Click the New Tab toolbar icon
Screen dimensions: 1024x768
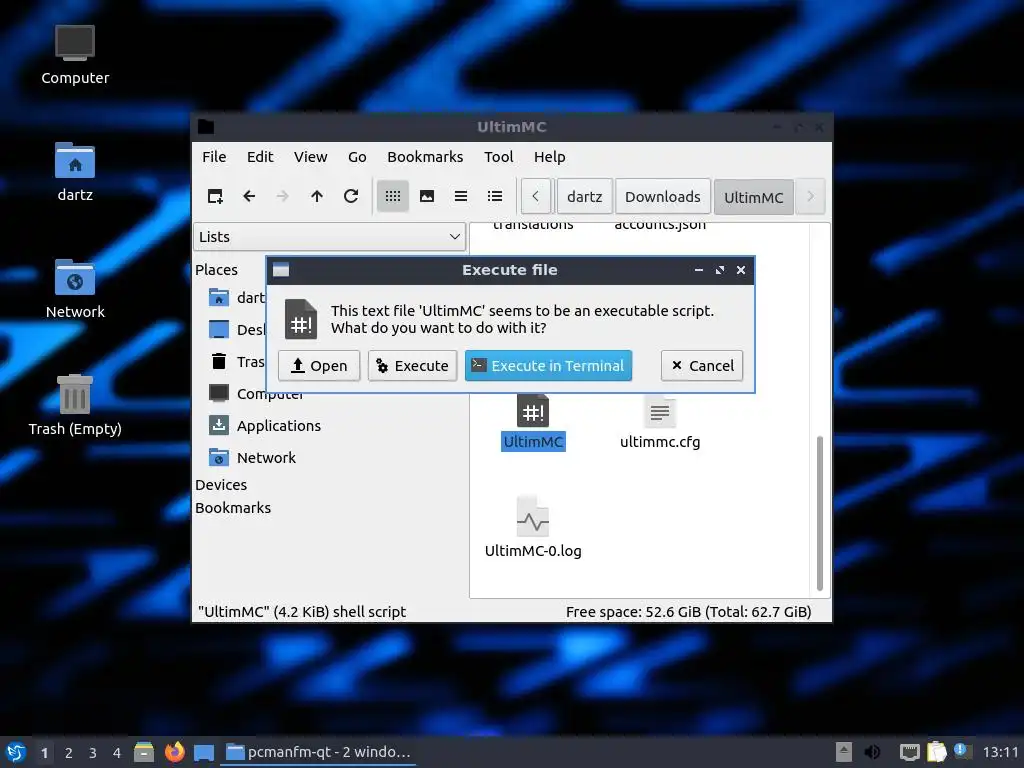click(215, 196)
